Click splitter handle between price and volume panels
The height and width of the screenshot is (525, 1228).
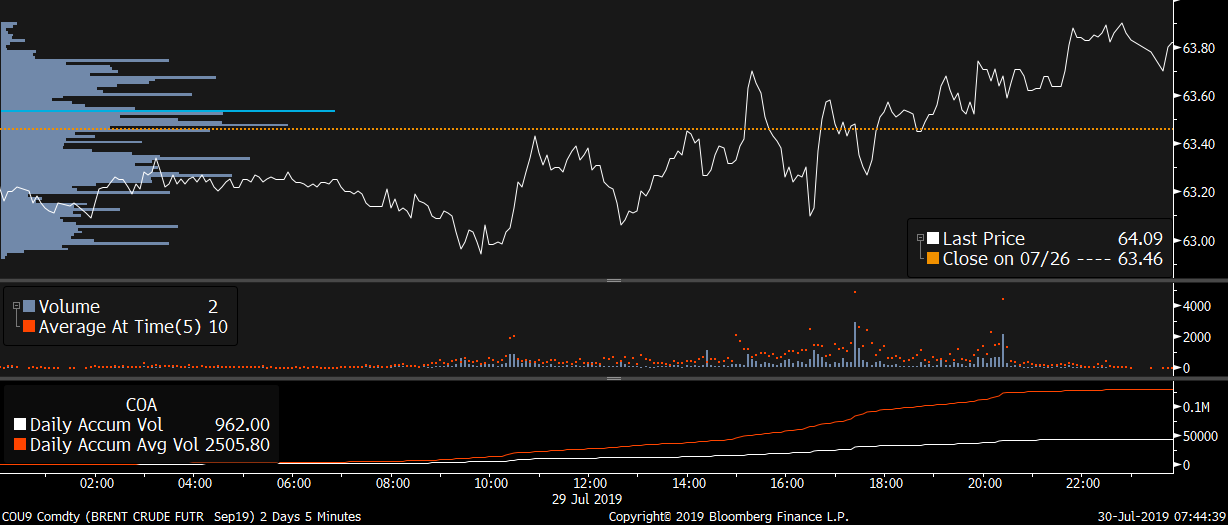614,281
